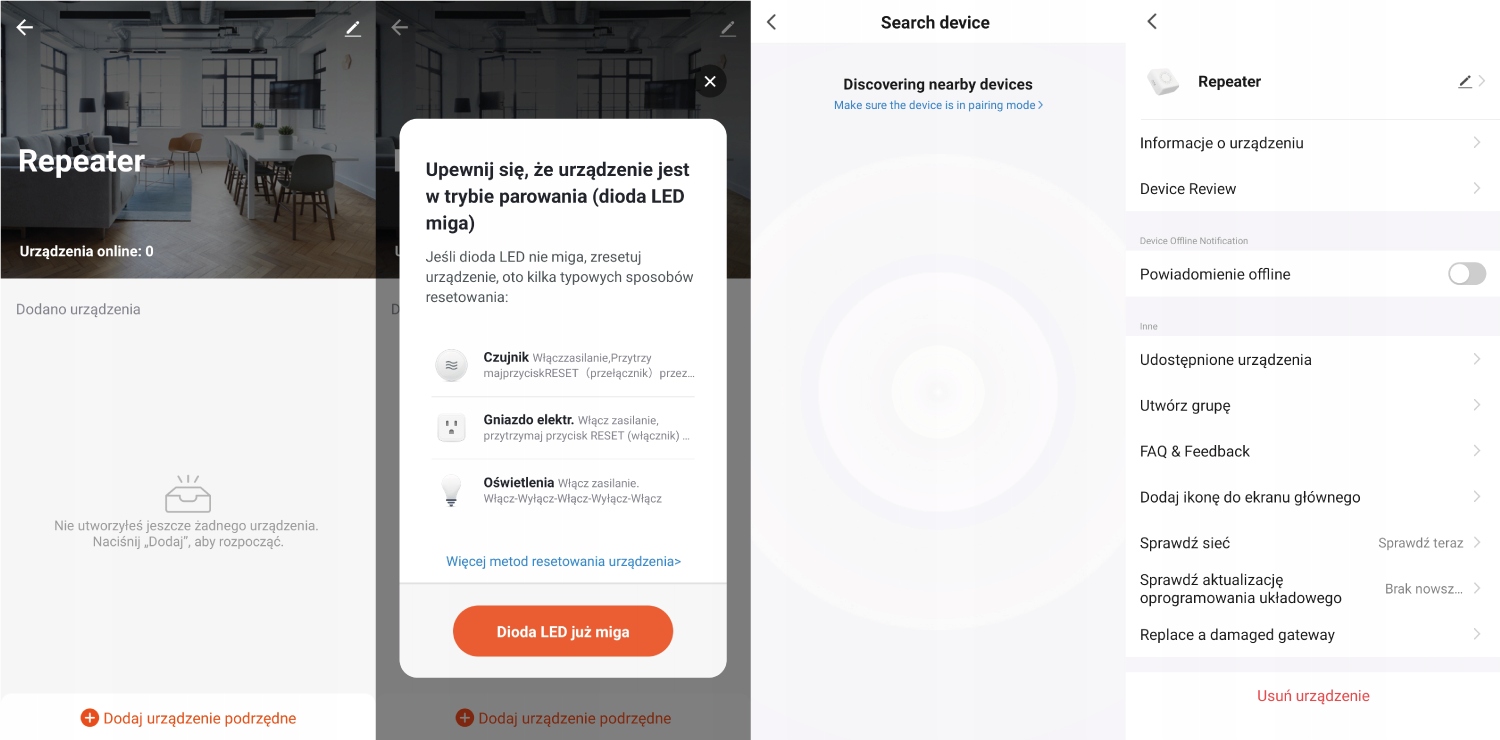Select the Oświetlenia light bulb icon
This screenshot has height=740, width=1500.
point(452,490)
